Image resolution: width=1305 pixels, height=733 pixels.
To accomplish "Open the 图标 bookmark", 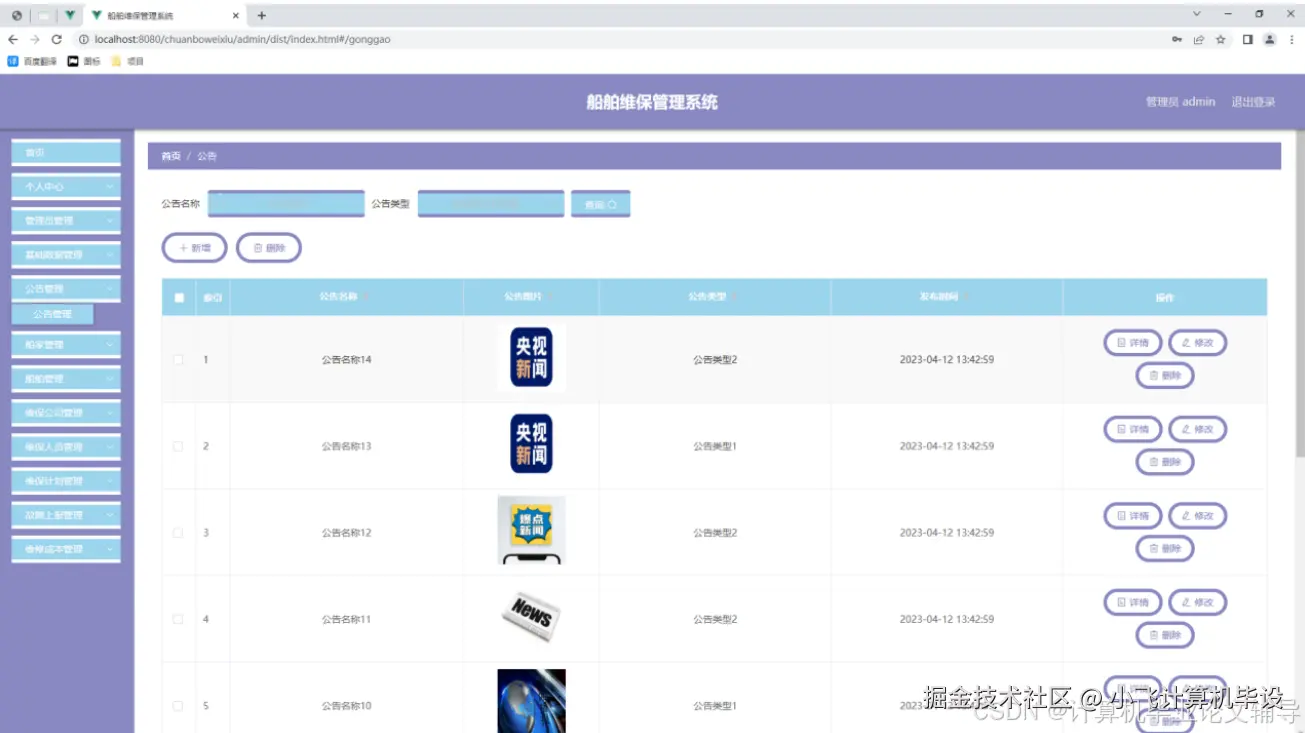I will coord(84,61).
